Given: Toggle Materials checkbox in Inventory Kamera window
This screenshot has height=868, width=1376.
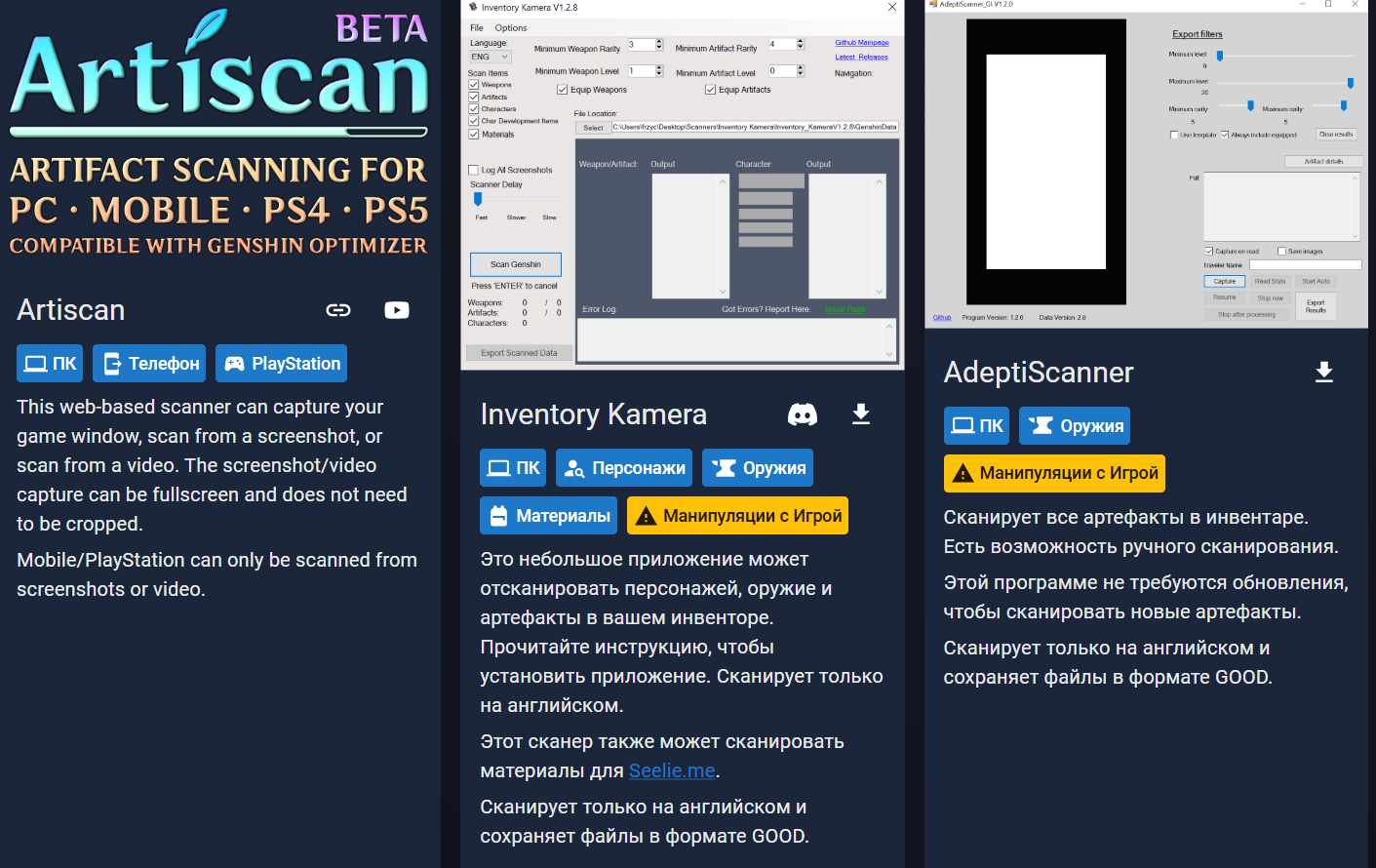Looking at the screenshot, I should [x=474, y=135].
